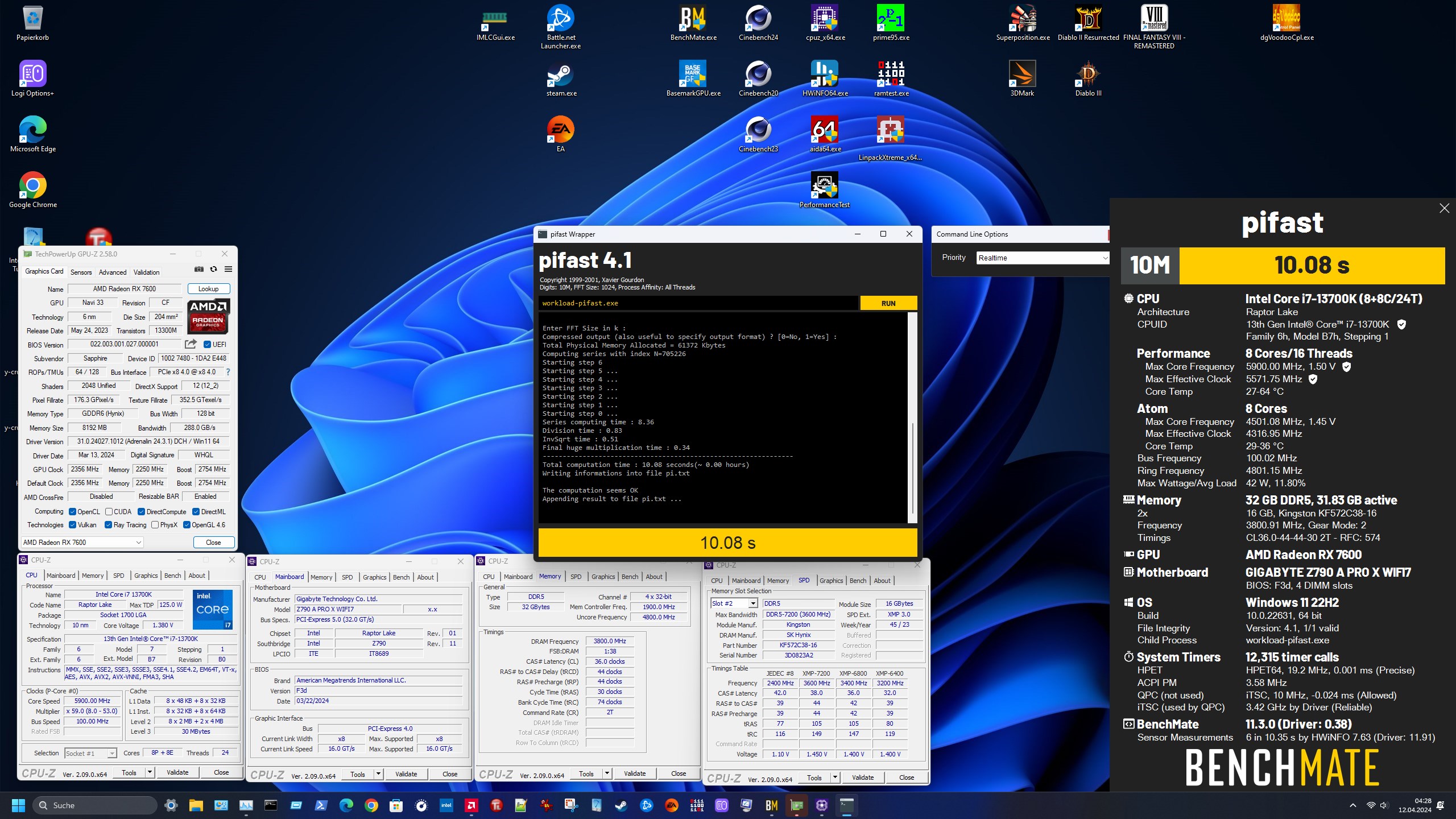Toggle the DirectML checkbox in GPU-Z
Screen dimensions: 1456x819
(196, 511)
